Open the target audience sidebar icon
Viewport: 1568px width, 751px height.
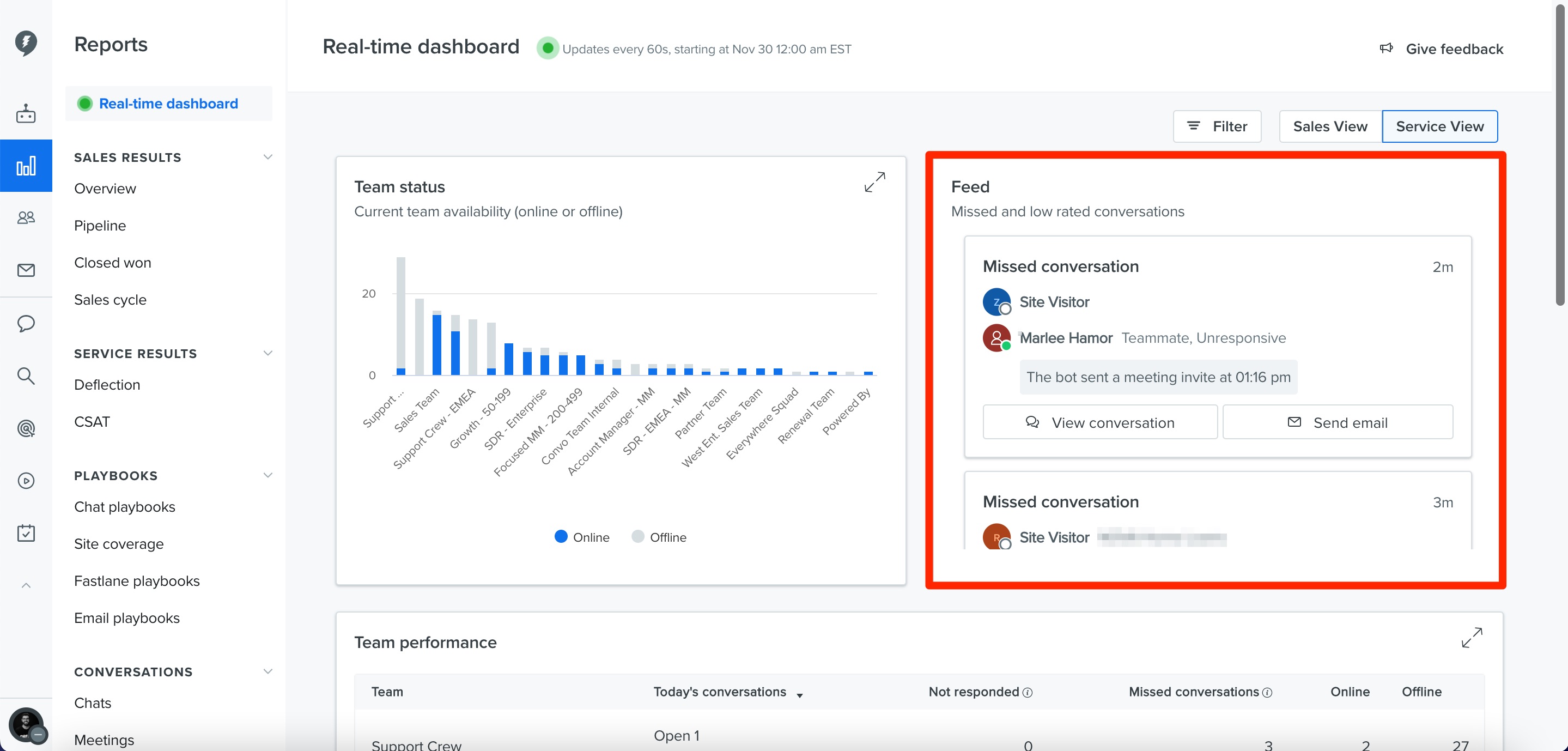[x=26, y=428]
